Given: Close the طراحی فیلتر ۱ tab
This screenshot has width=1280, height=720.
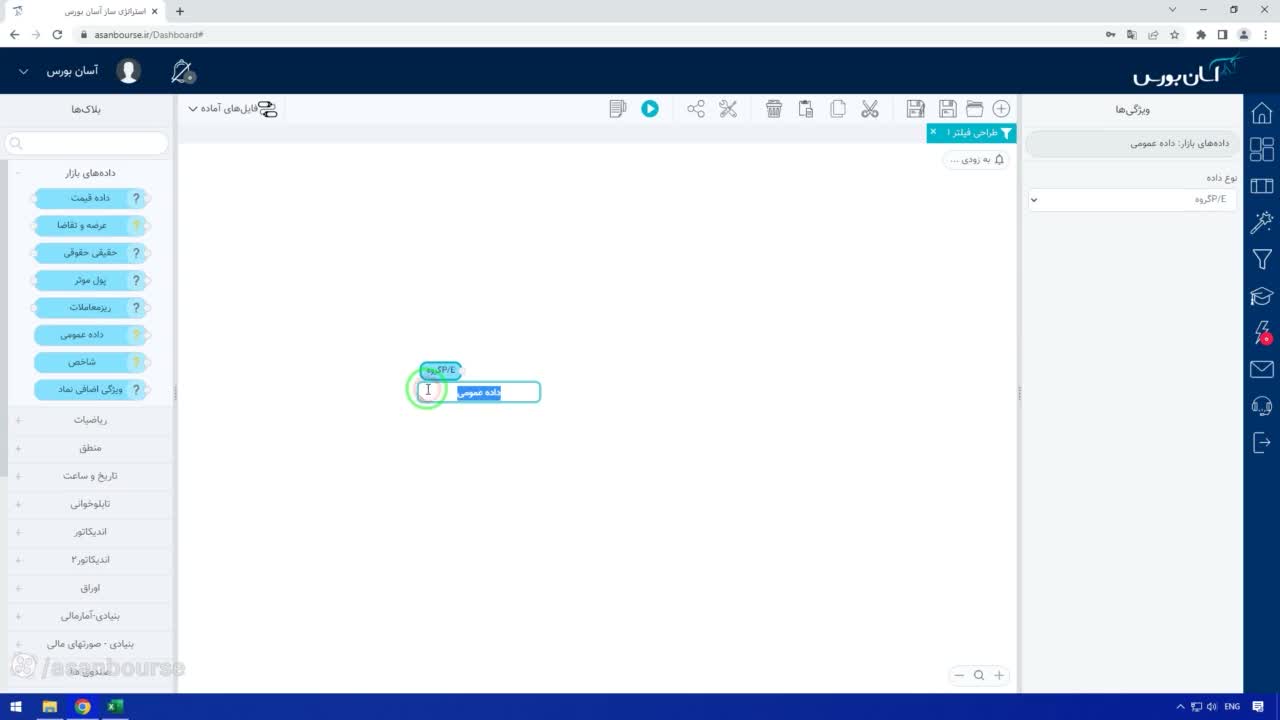Looking at the screenshot, I should pos(933,132).
